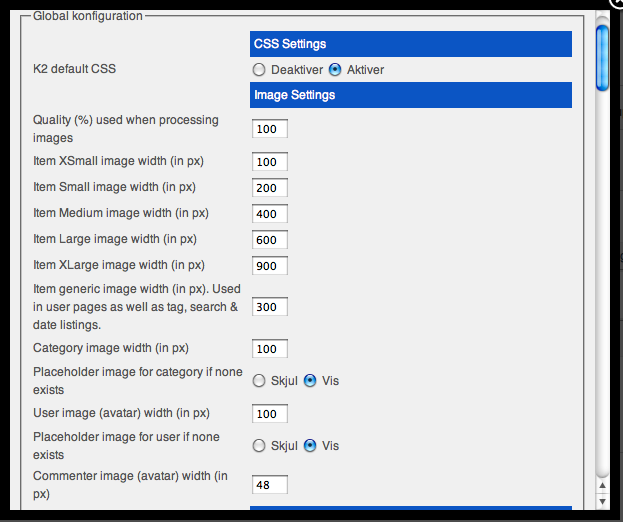The width and height of the screenshot is (623, 522).
Task: Click the Item generic image width field
Action: click(270, 307)
